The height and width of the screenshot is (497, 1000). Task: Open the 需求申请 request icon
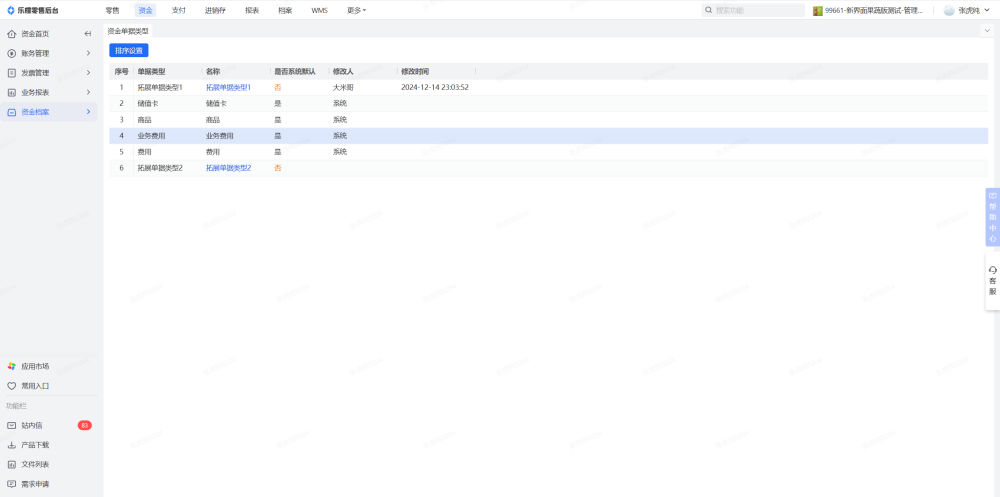[12, 484]
